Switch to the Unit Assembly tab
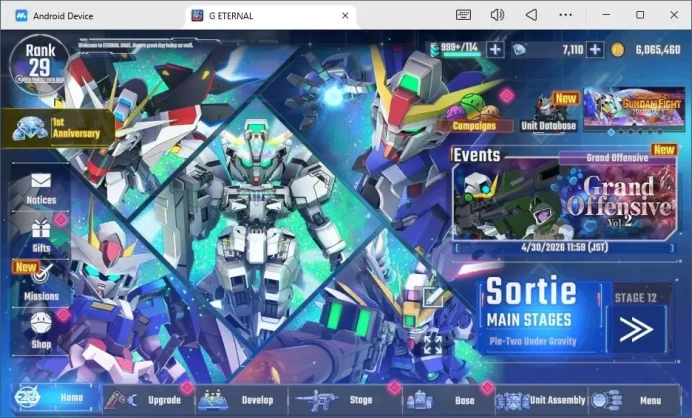This screenshot has height=418, width=692. coord(541,400)
